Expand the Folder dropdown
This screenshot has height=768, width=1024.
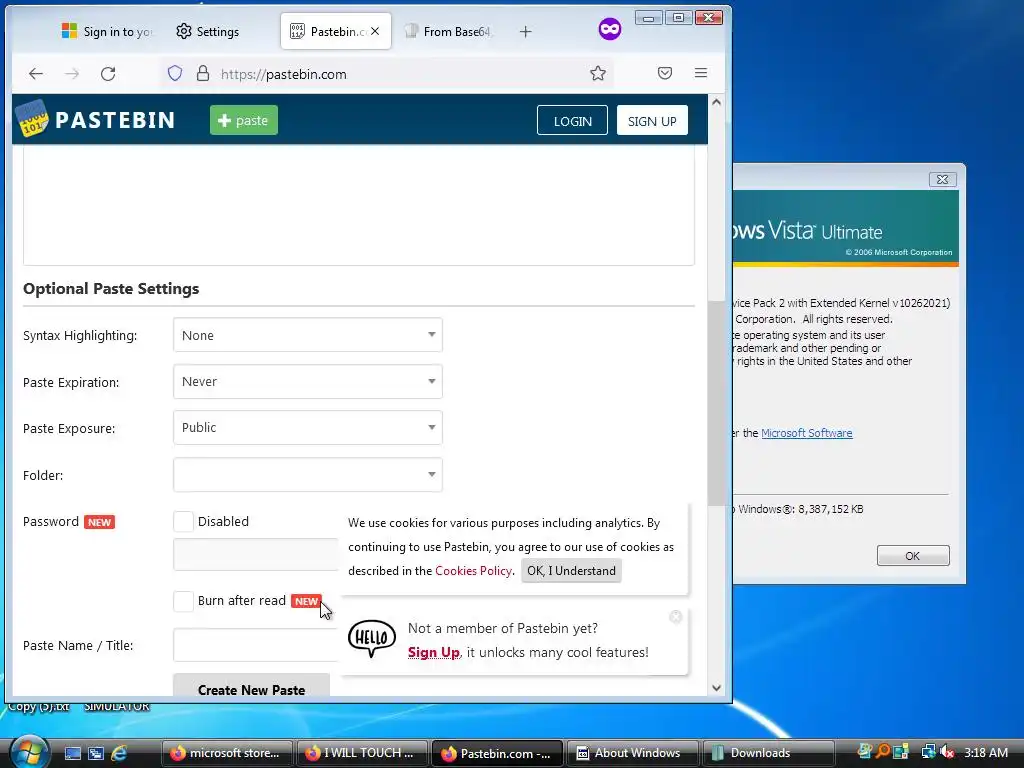point(308,475)
